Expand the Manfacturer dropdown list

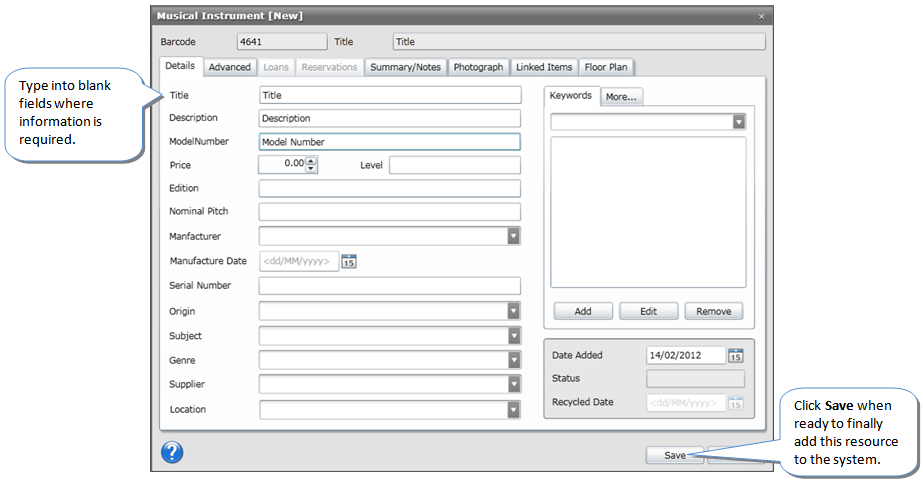[x=513, y=236]
